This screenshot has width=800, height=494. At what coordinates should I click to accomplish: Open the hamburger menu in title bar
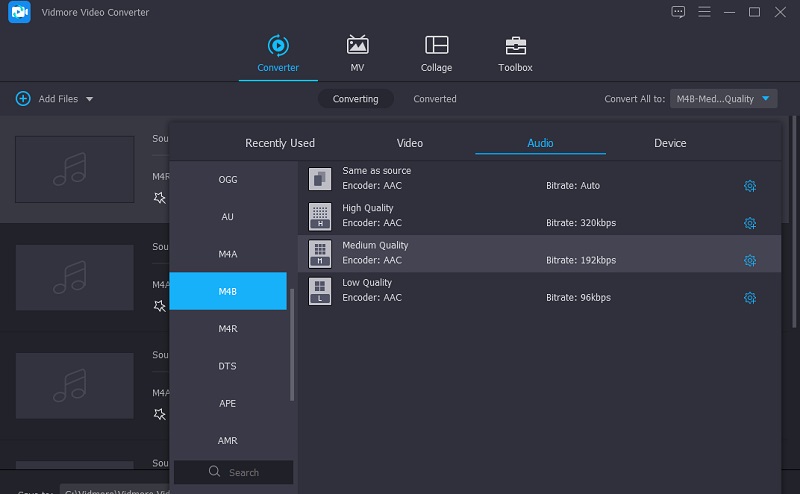tap(704, 12)
